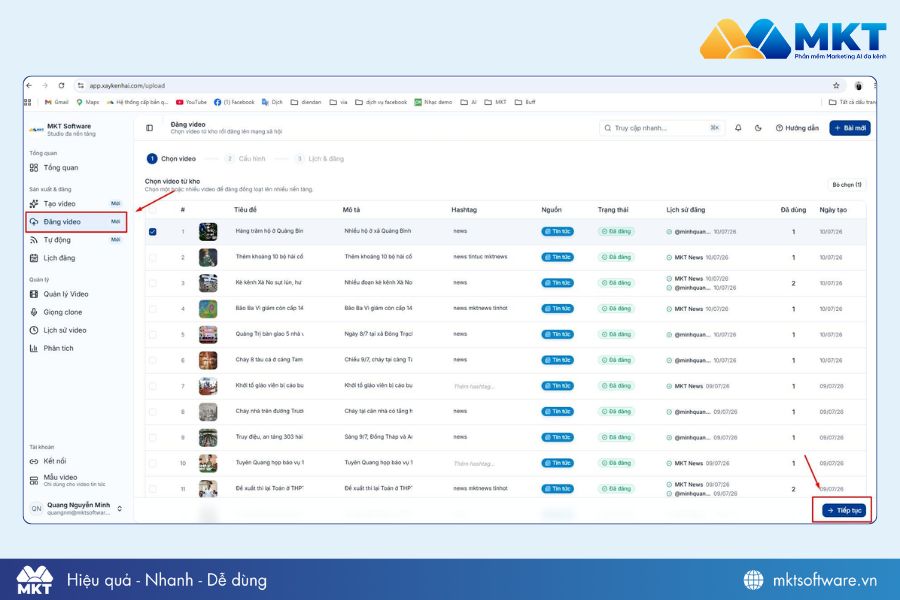Viewport: 900px width, 600px height.
Task: Reload the page in browser
Action: pos(61,86)
